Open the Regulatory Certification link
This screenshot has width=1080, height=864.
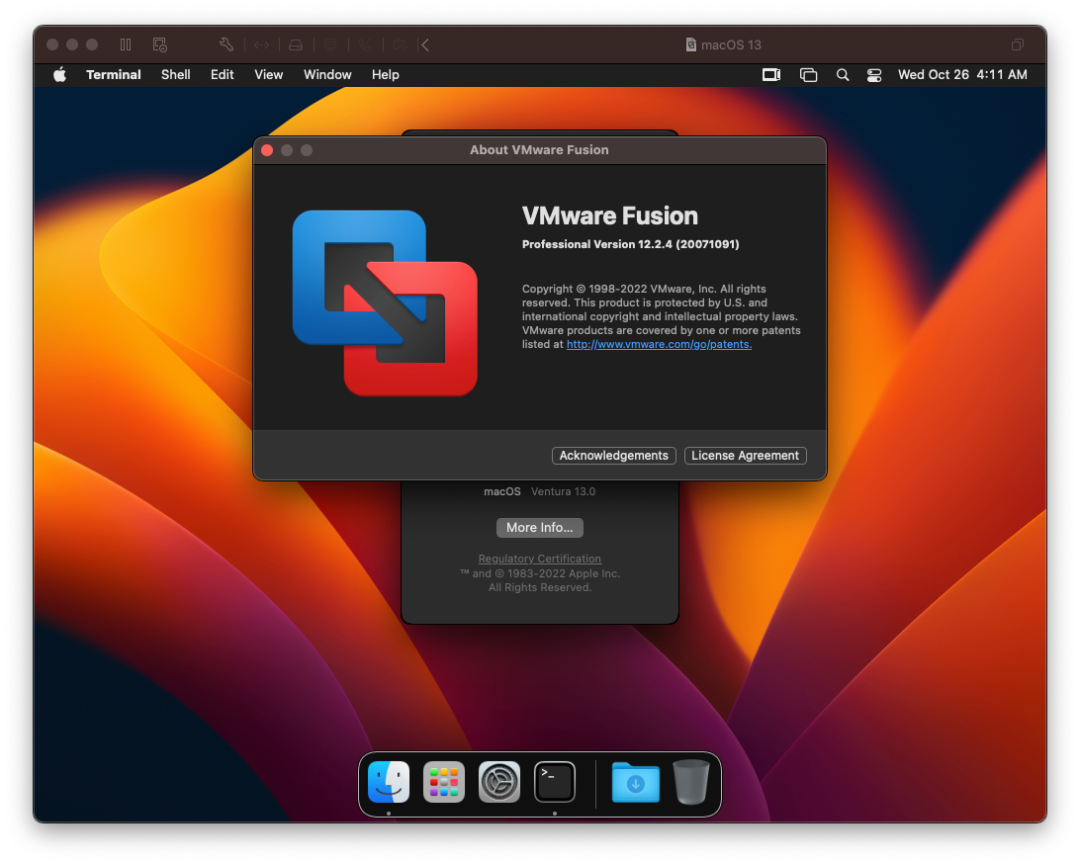click(x=539, y=559)
